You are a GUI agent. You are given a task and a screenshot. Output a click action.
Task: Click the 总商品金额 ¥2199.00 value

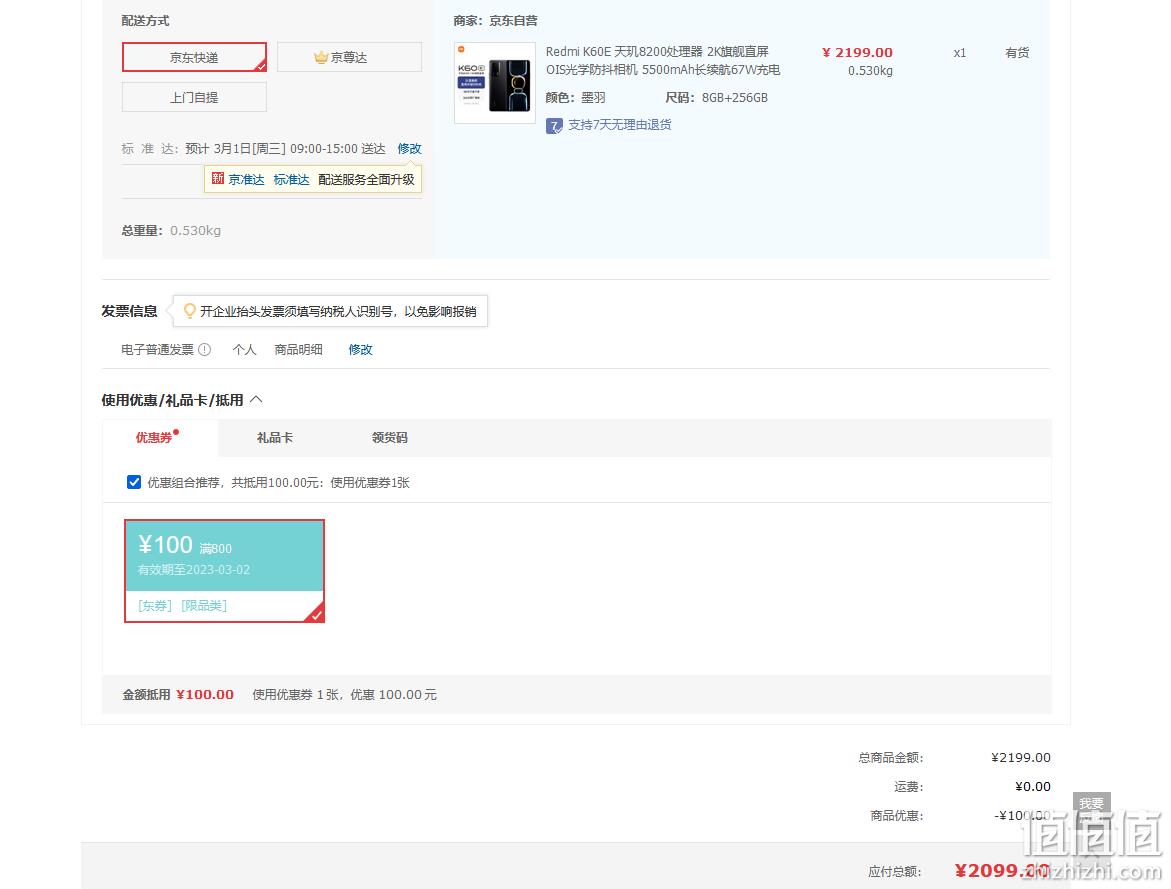[1021, 758]
